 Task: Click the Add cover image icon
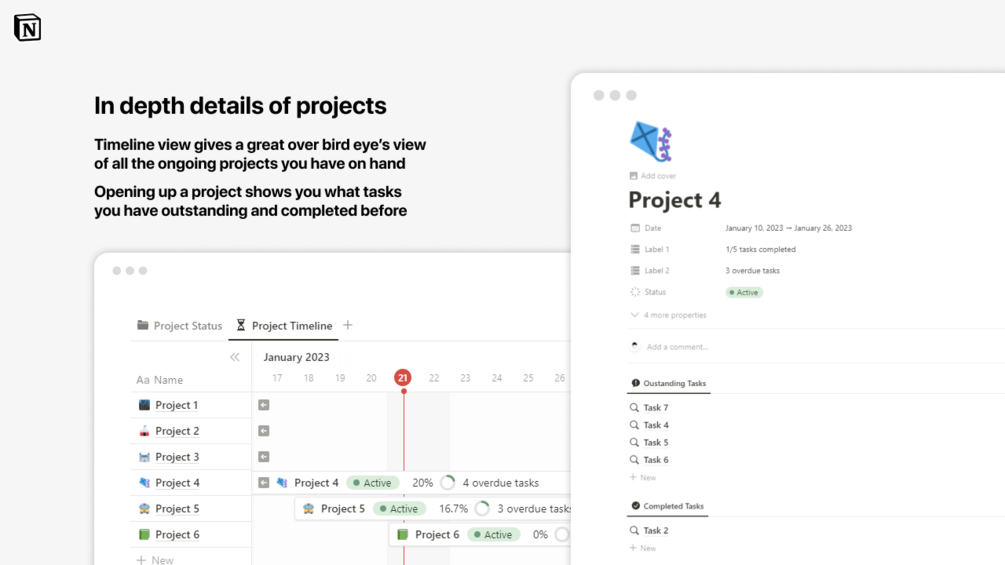click(x=633, y=176)
